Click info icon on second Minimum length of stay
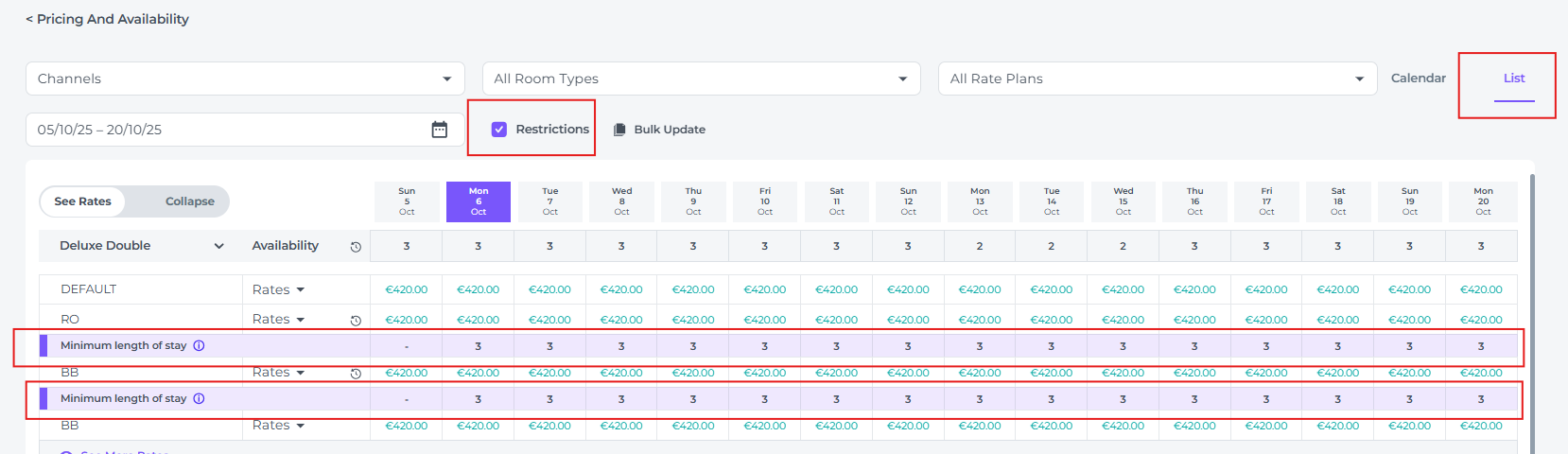Viewport: 1568px width, 454px height. pyautogui.click(x=199, y=399)
